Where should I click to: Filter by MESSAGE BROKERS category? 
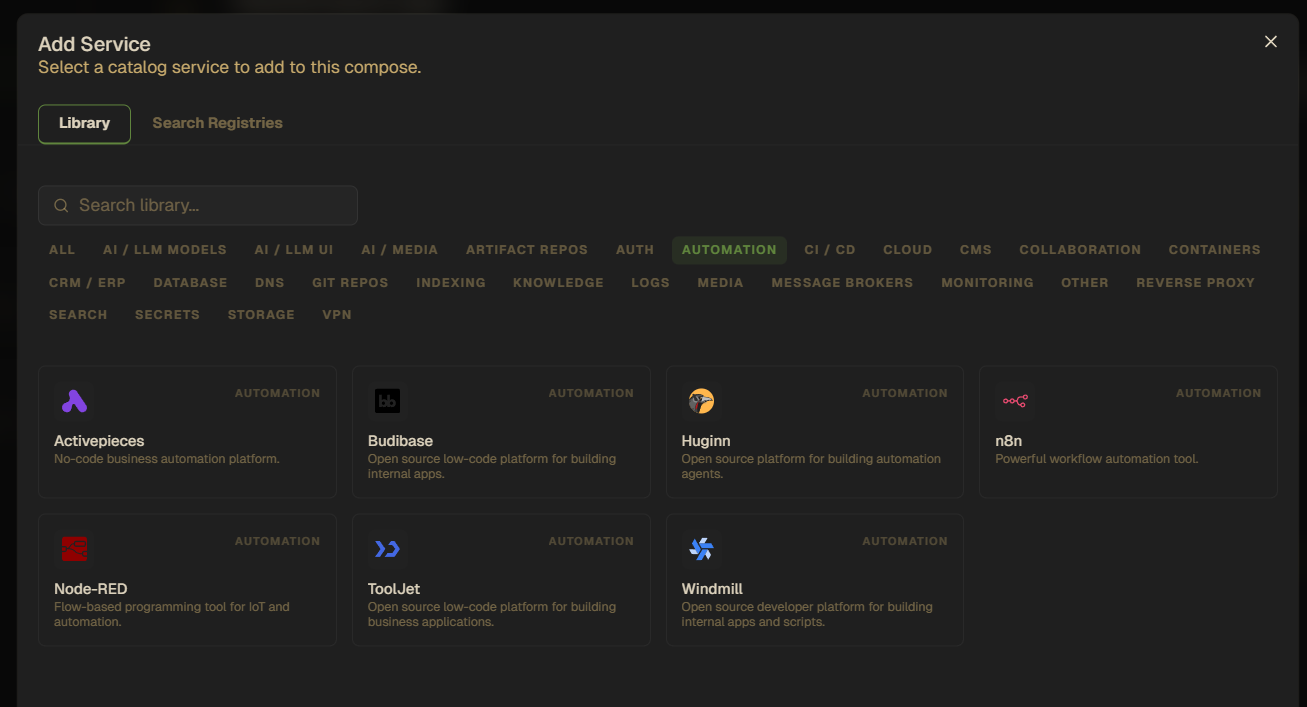(x=842, y=283)
